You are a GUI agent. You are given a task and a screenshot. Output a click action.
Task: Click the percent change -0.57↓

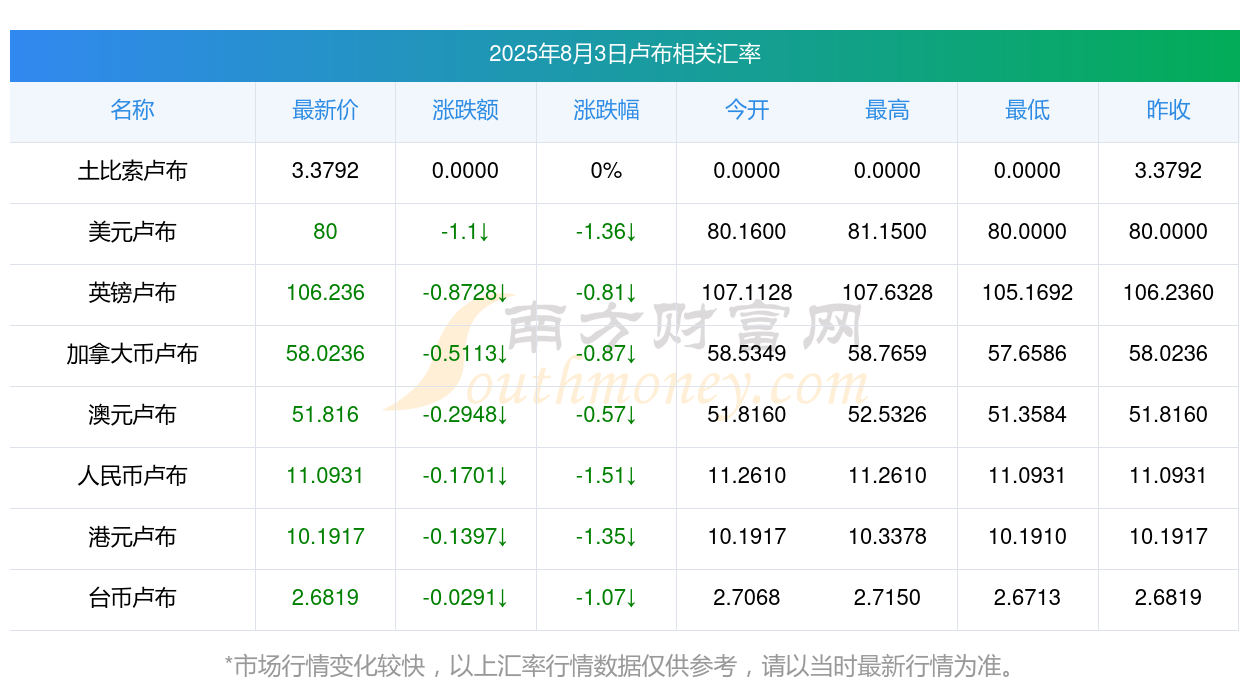coord(606,415)
